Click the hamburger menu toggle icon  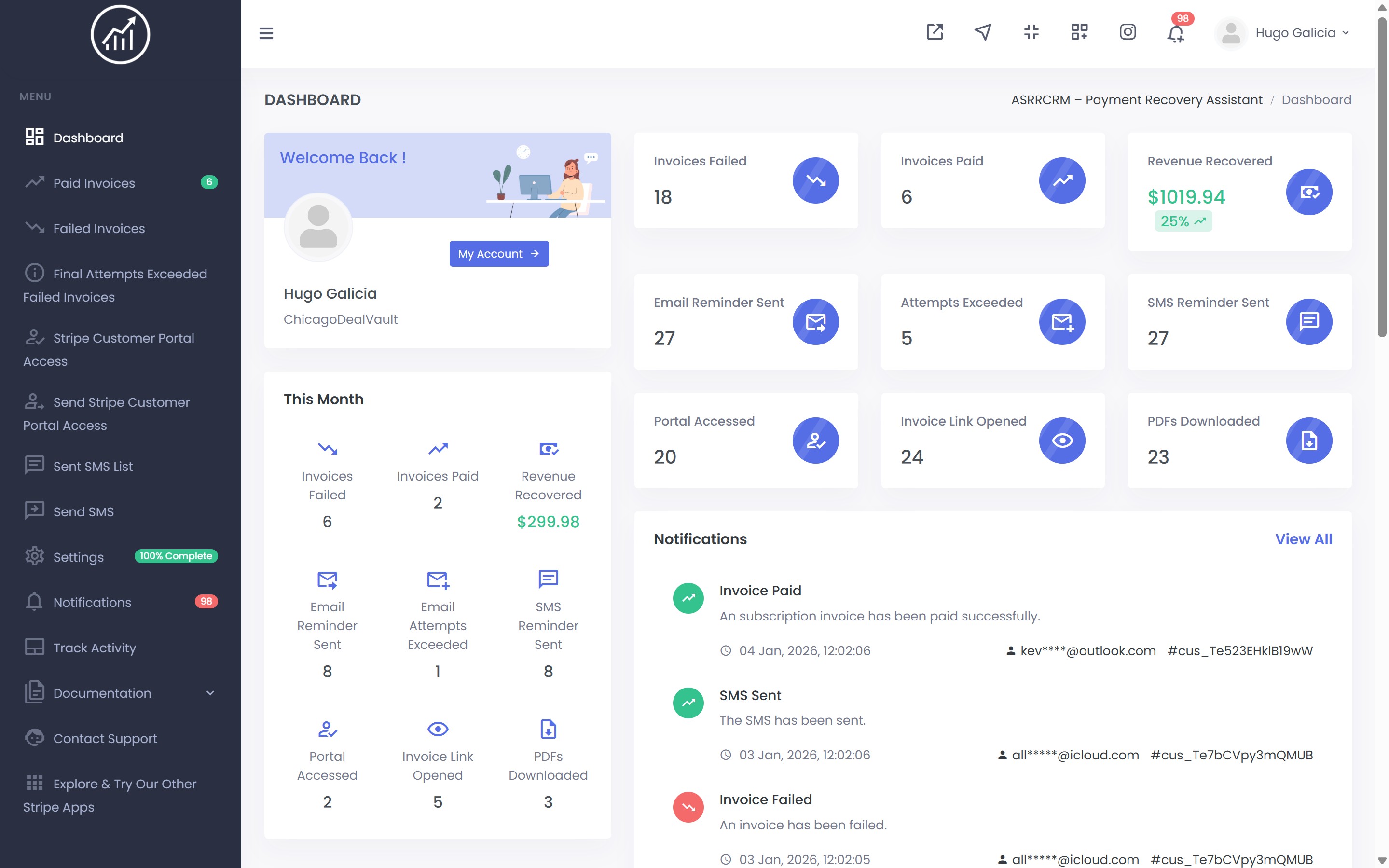coord(266,33)
